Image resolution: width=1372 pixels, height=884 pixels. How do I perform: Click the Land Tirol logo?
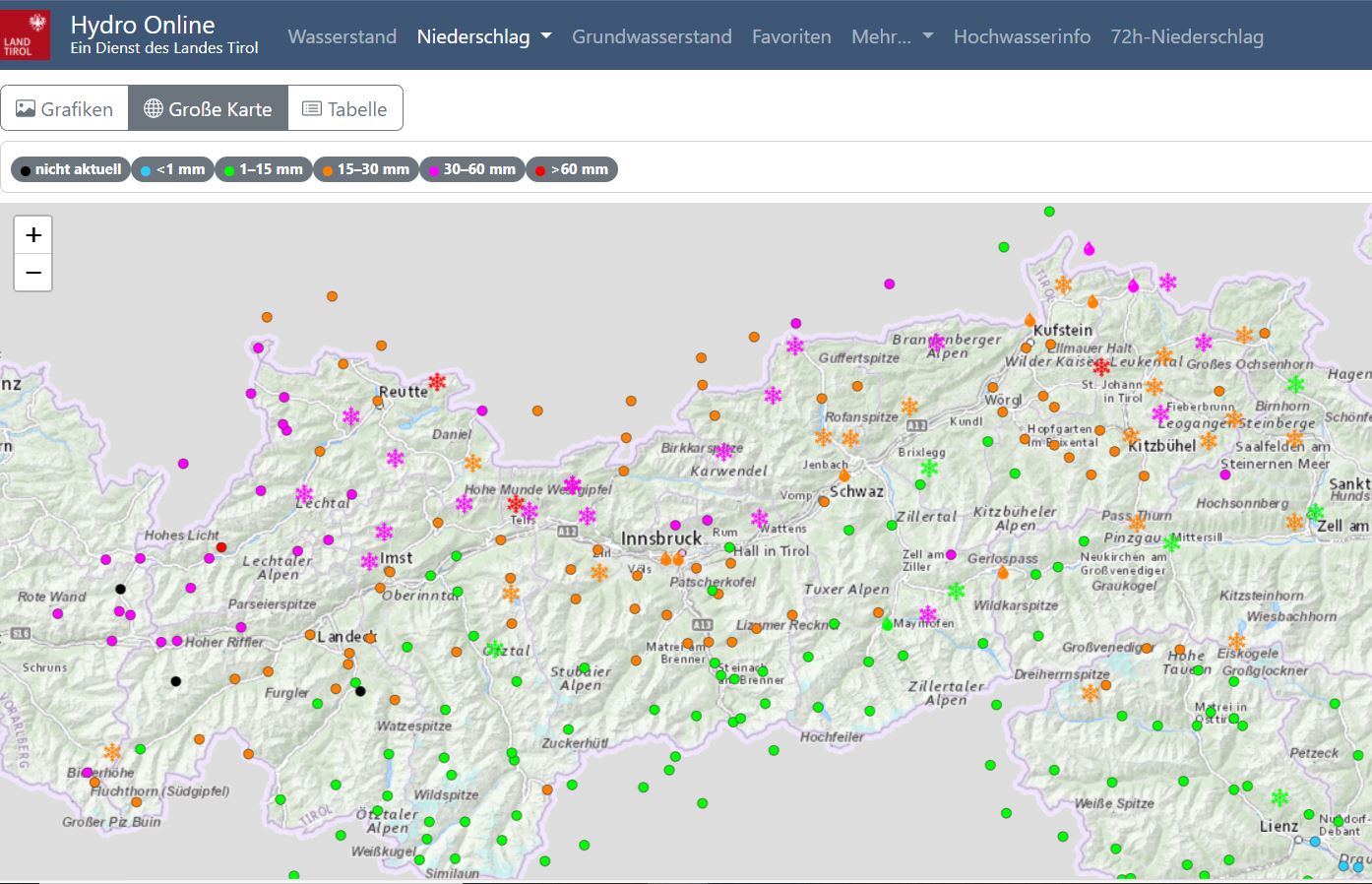[25, 34]
